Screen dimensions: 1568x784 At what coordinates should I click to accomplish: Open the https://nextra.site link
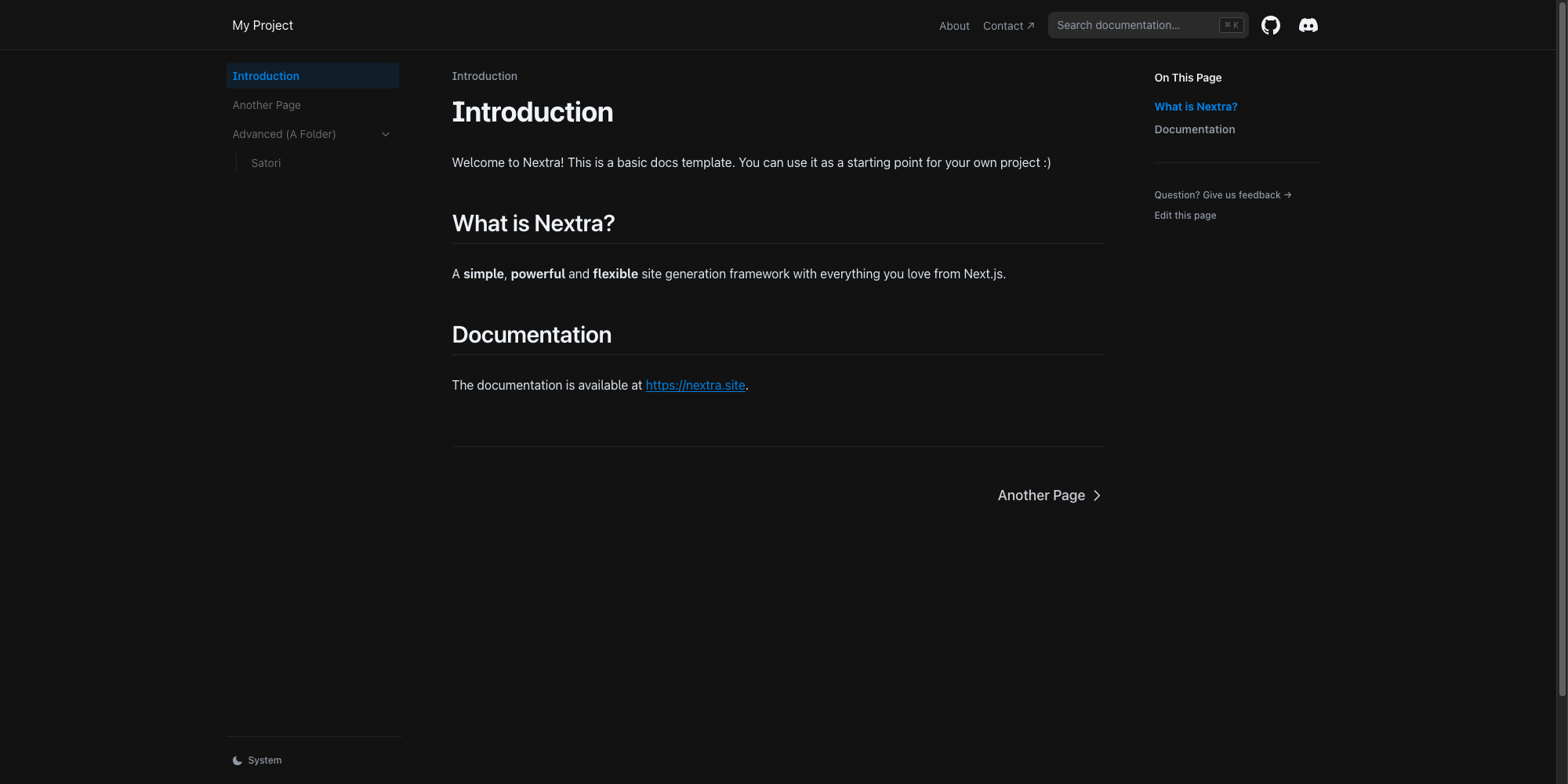(x=695, y=385)
